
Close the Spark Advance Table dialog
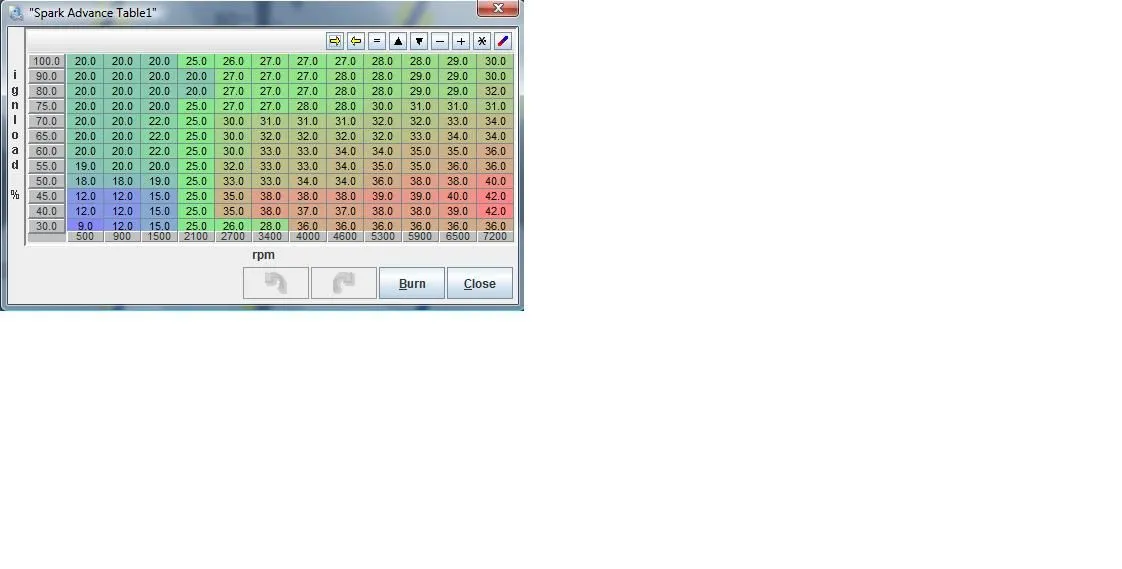click(x=480, y=283)
